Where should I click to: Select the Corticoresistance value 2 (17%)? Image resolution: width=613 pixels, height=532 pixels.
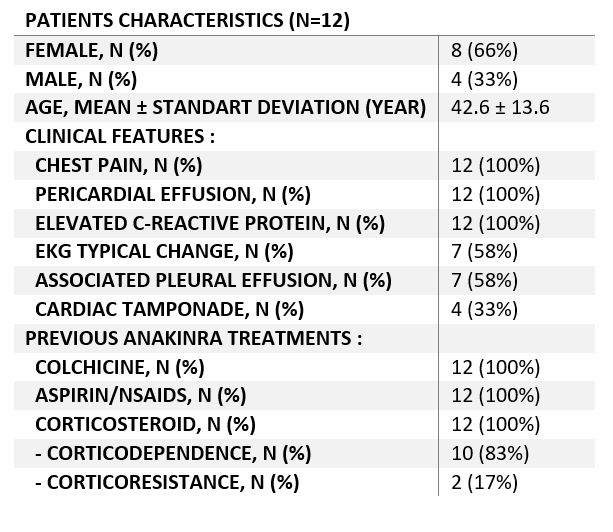(484, 483)
